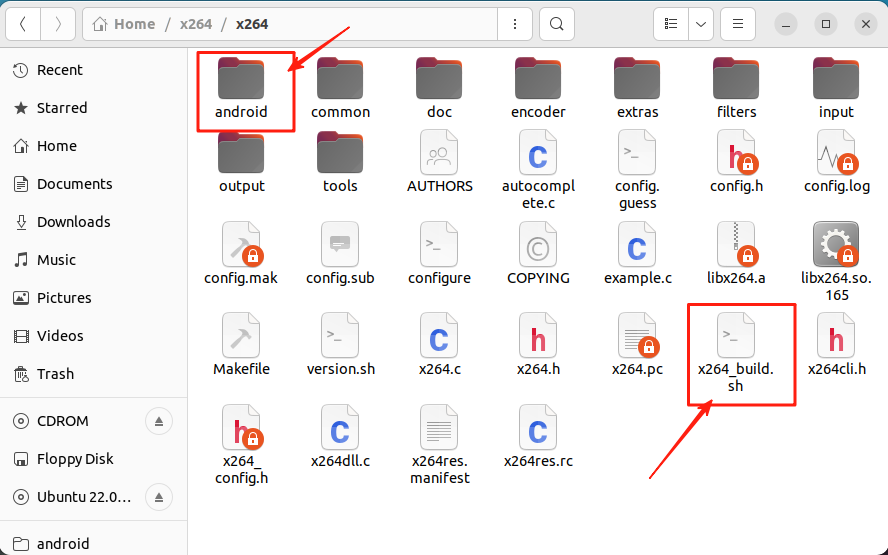Open Documents in the sidebar
This screenshot has width=888, height=555.
point(93,183)
